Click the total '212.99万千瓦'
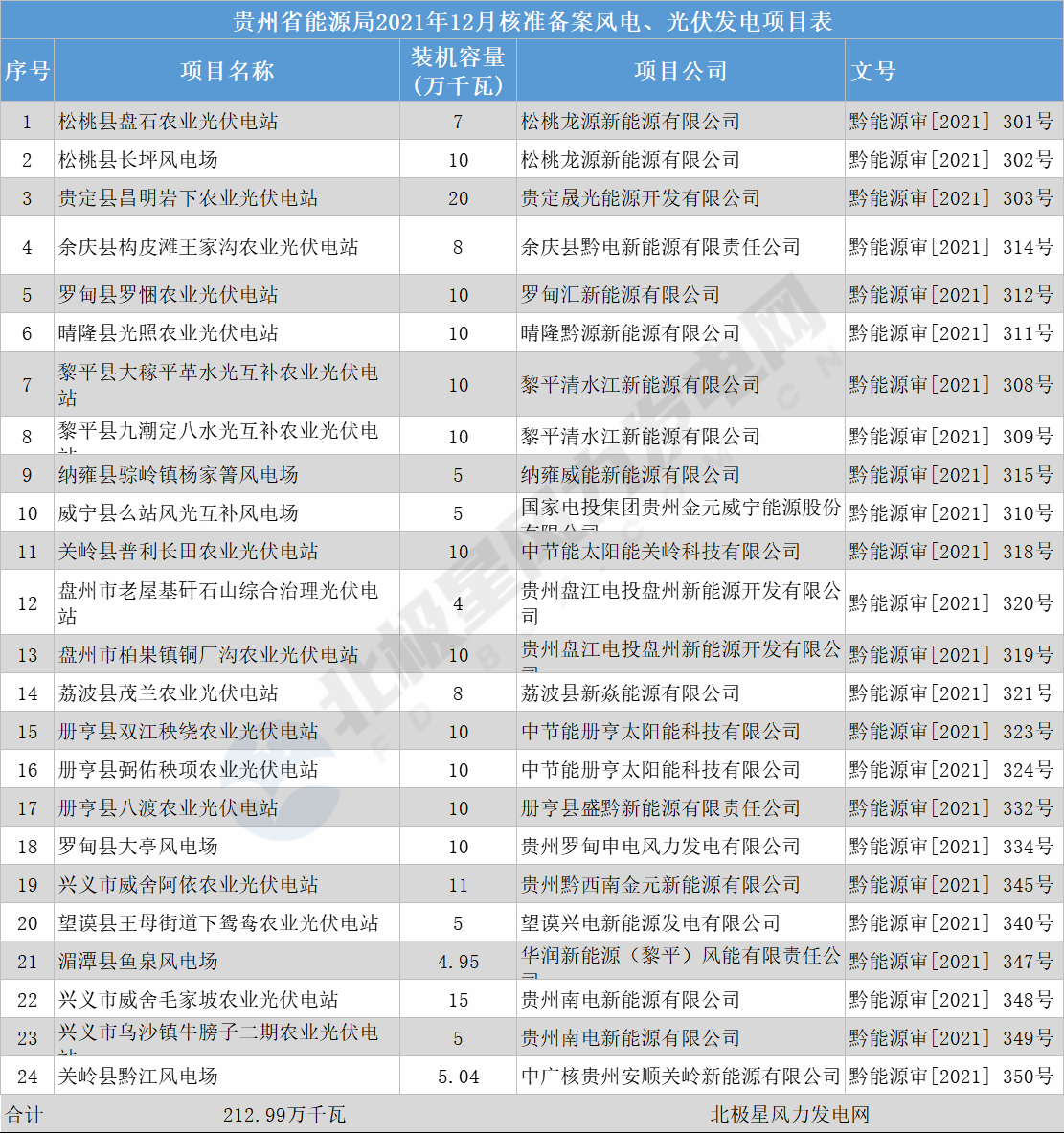Screen dimensions: 1064x1134 (x=283, y=1115)
